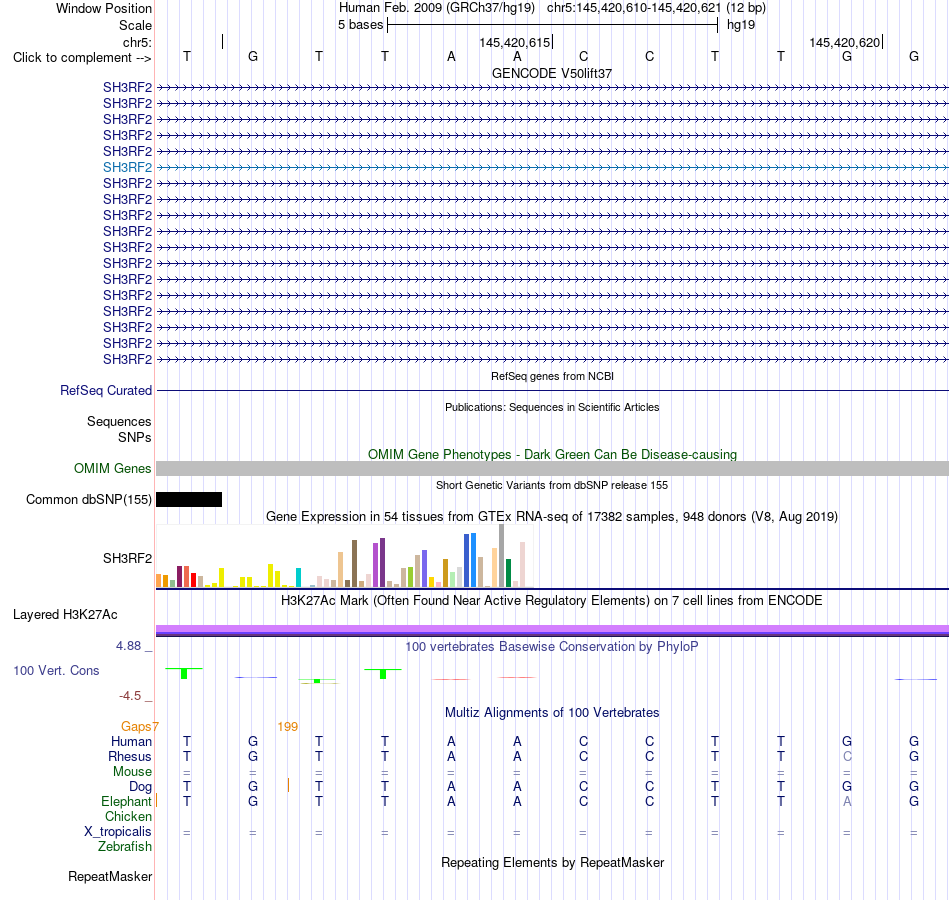Click the 145,420,615 ruler position
Image resolution: width=950 pixels, height=900 pixels.
514,42
